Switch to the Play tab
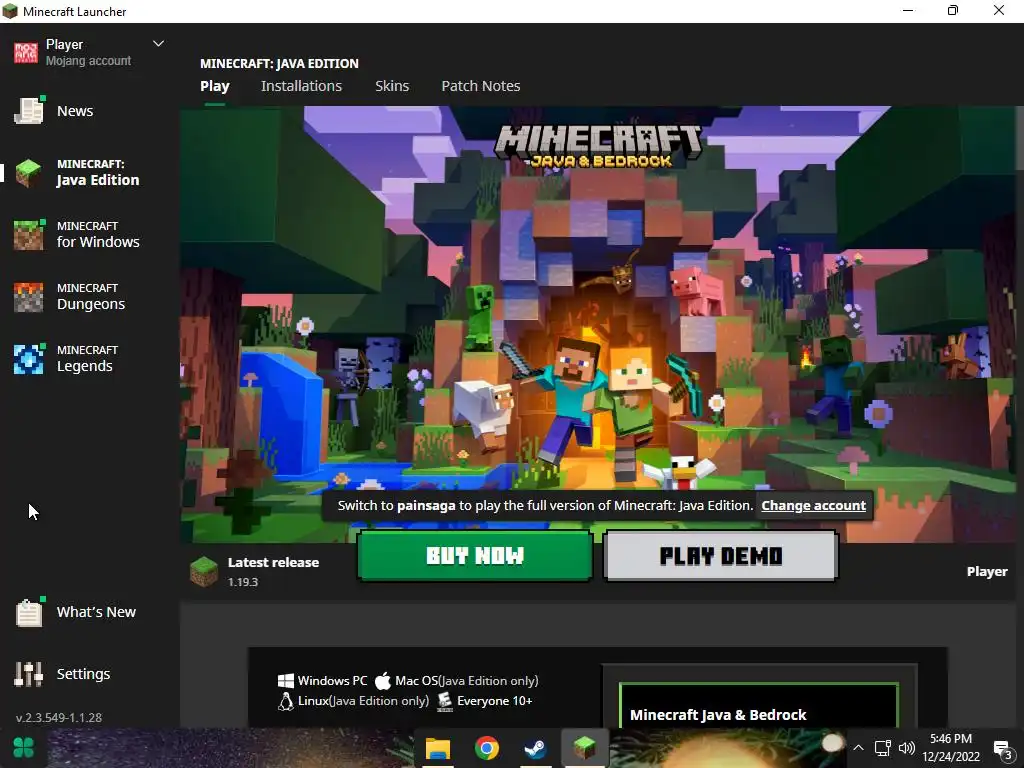The height and width of the screenshot is (768, 1024). pos(215,86)
